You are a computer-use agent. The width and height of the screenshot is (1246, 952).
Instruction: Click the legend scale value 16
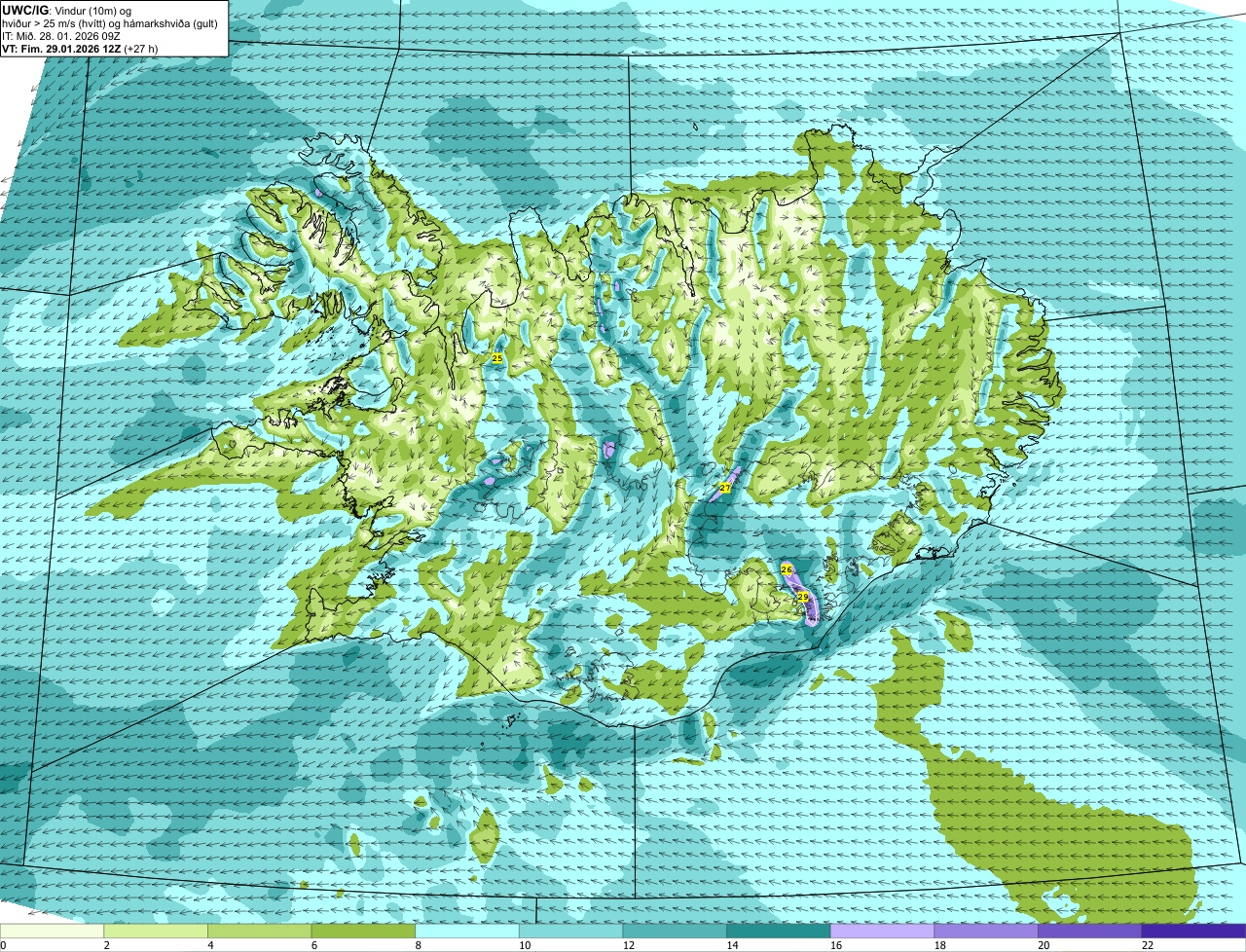[836, 945]
